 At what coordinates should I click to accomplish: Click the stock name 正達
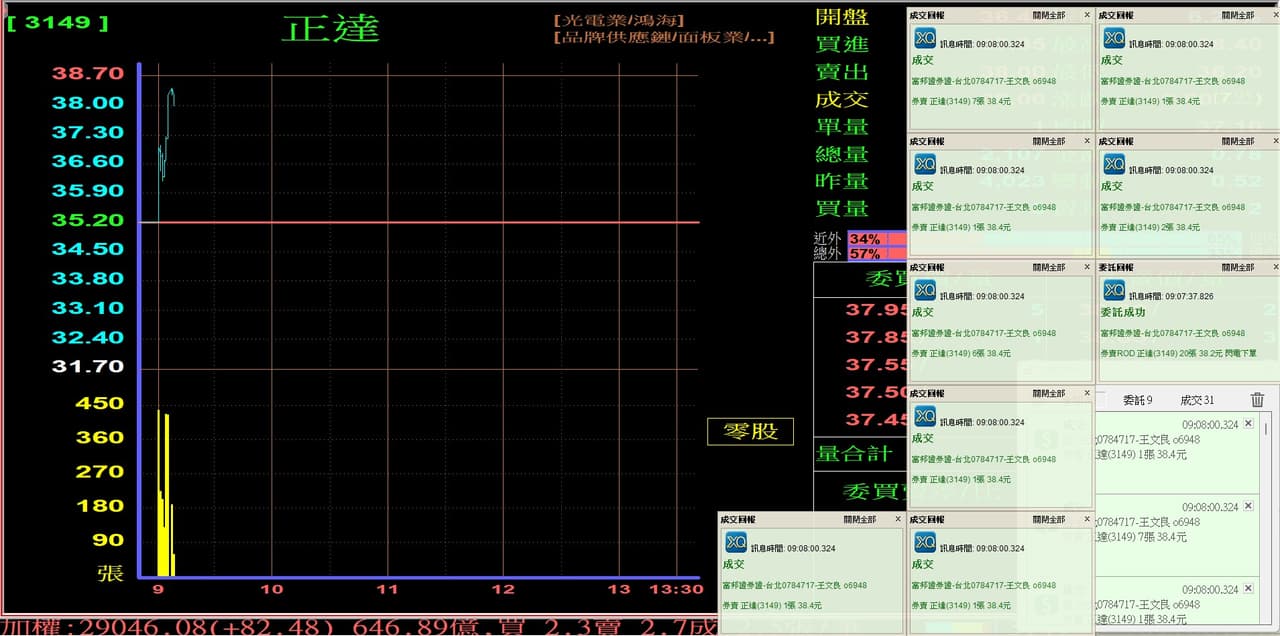click(330, 28)
